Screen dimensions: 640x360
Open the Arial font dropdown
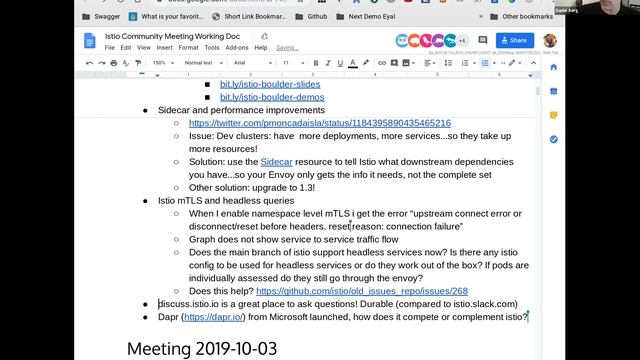253,63
